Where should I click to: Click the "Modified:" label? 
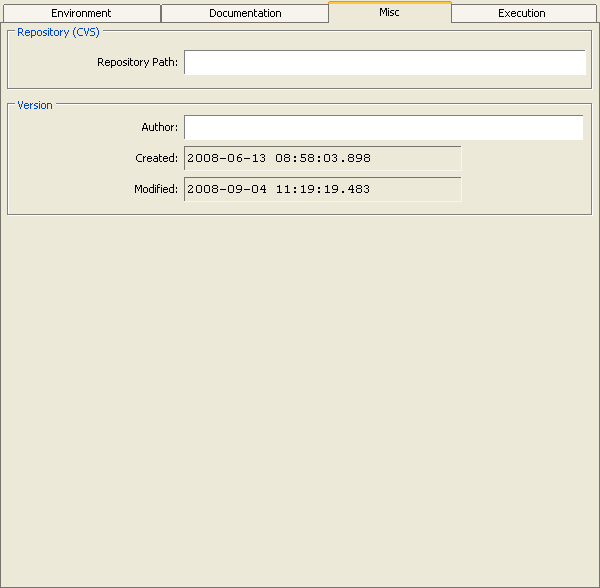click(155, 189)
